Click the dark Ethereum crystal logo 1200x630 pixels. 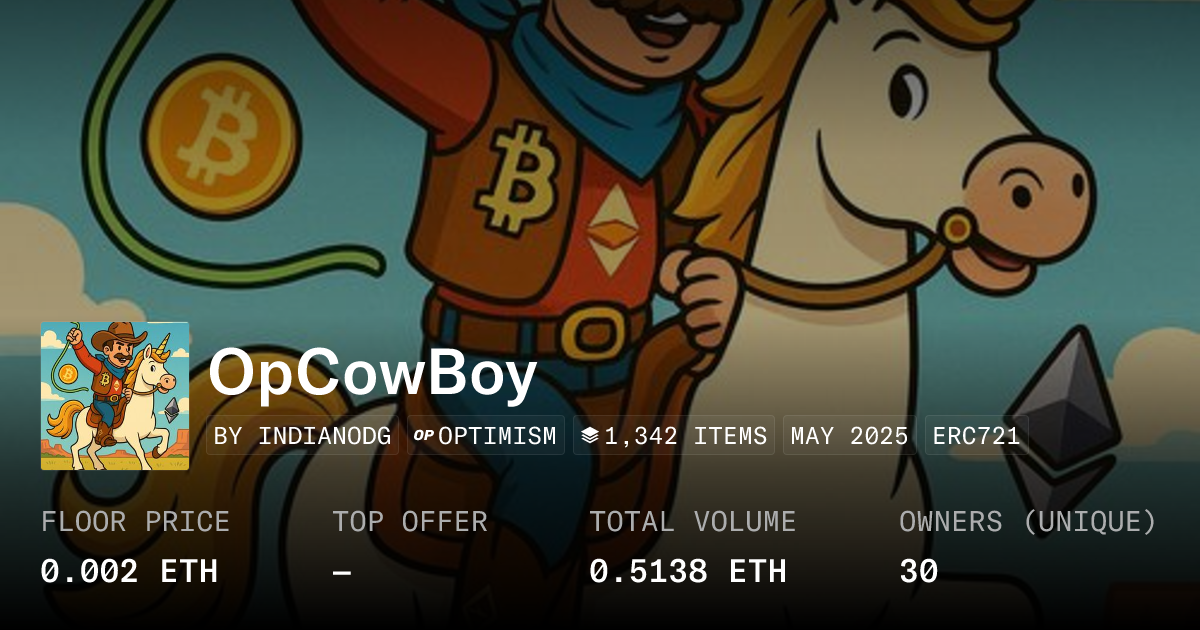[x=1063, y=418]
